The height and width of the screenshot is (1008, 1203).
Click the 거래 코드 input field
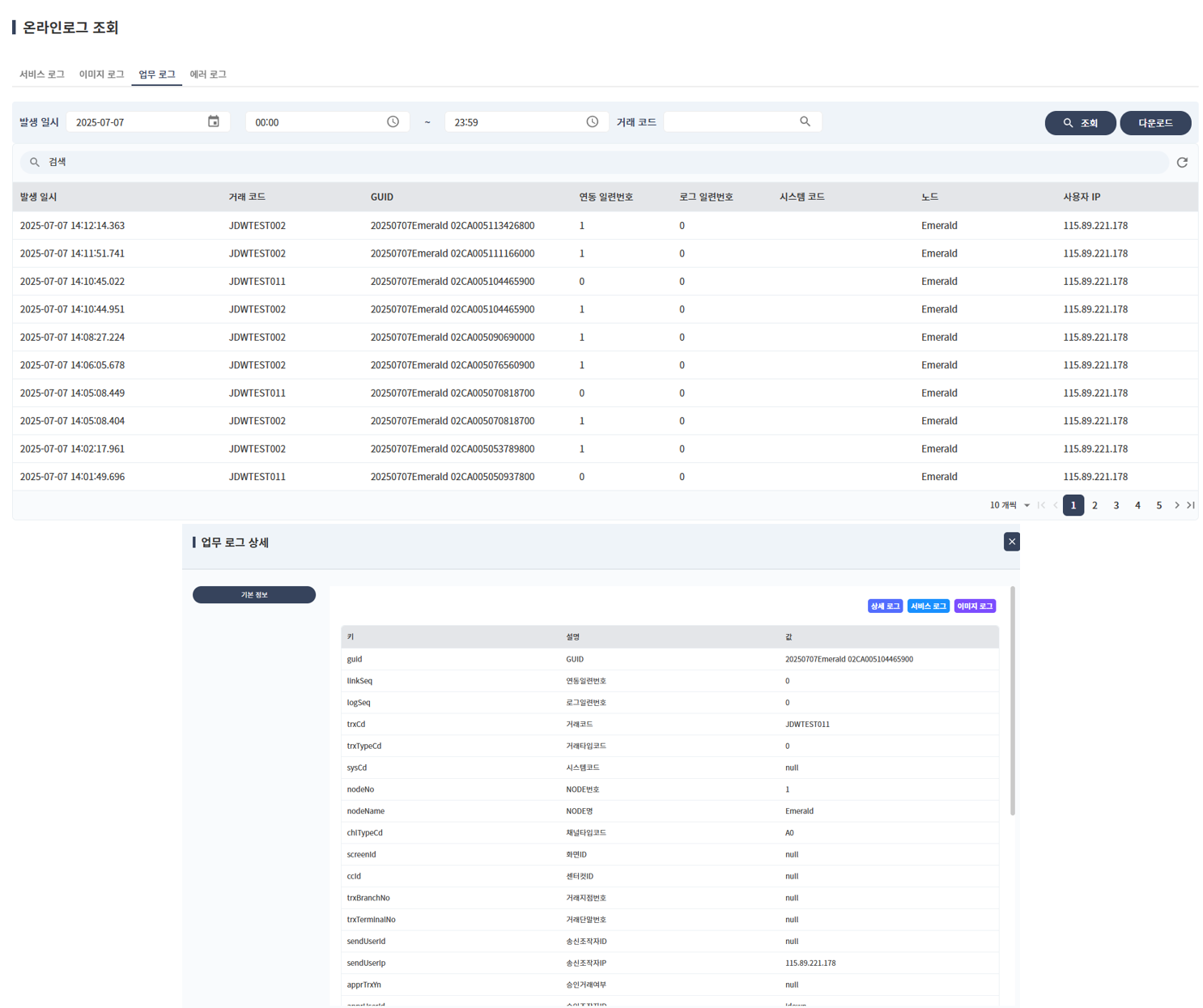tap(733, 121)
